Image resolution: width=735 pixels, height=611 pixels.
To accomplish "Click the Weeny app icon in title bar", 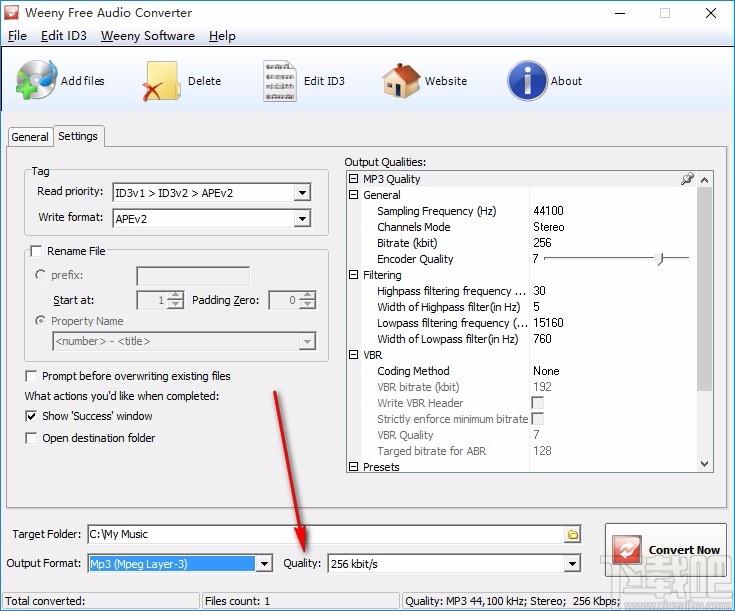I will click(11, 13).
